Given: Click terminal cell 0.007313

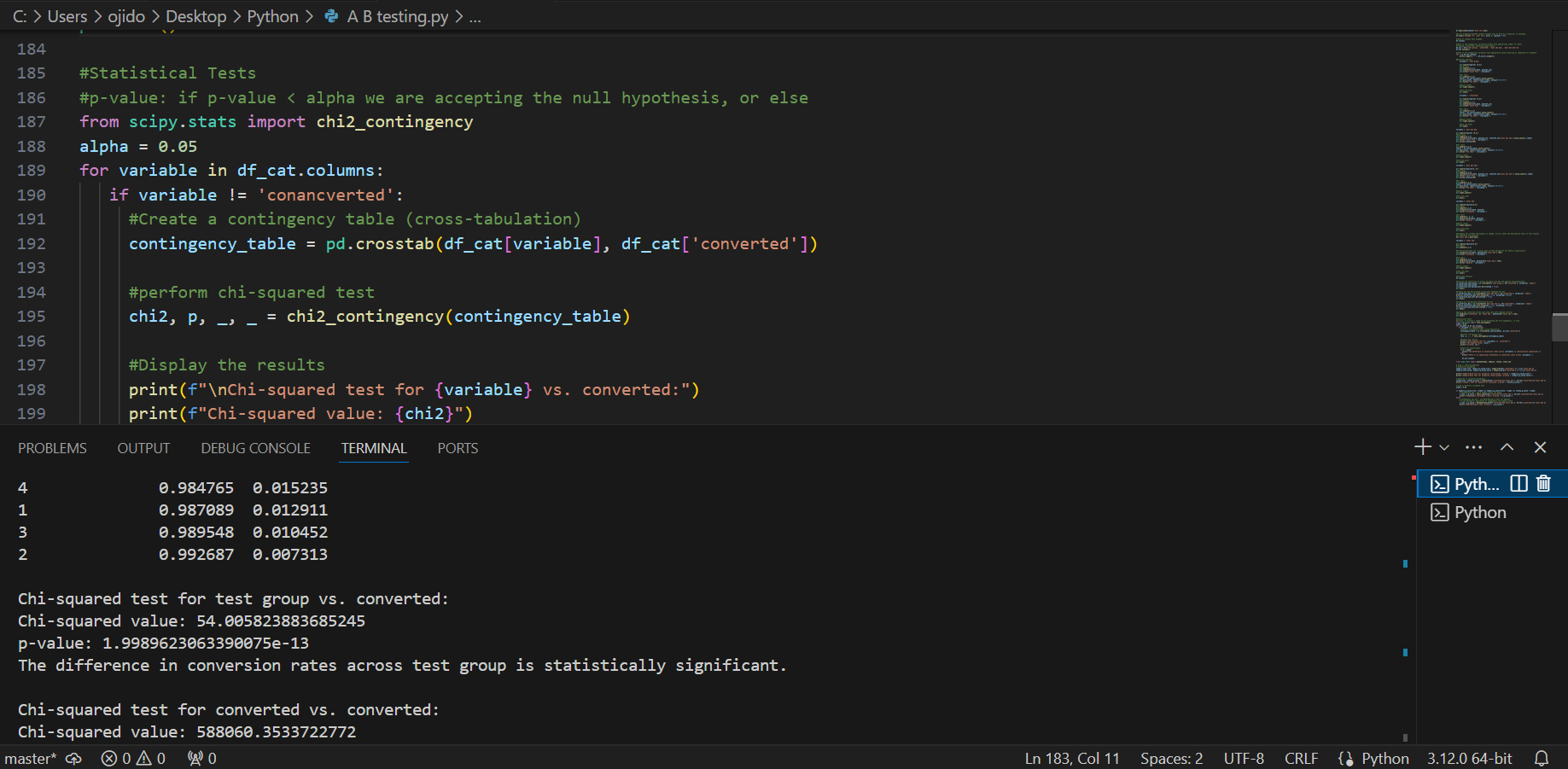Looking at the screenshot, I should [x=290, y=554].
